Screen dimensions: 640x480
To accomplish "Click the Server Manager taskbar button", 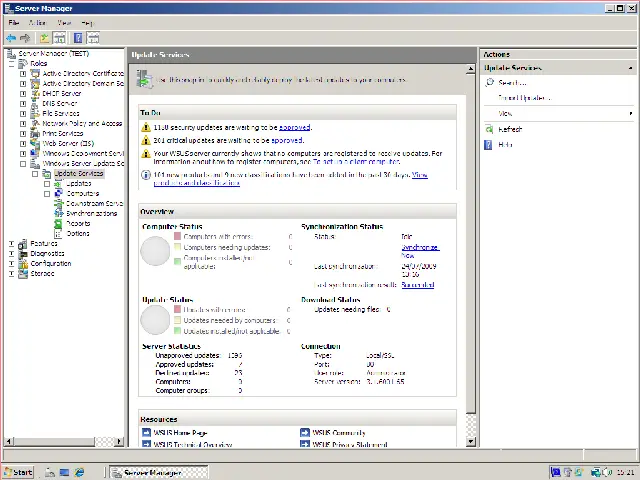I will (159, 473).
